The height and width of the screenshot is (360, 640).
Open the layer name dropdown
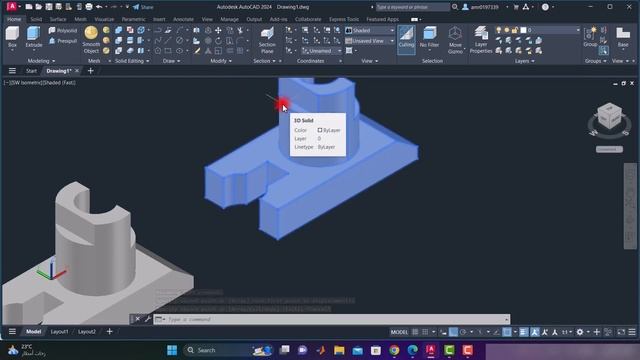pos(578,30)
